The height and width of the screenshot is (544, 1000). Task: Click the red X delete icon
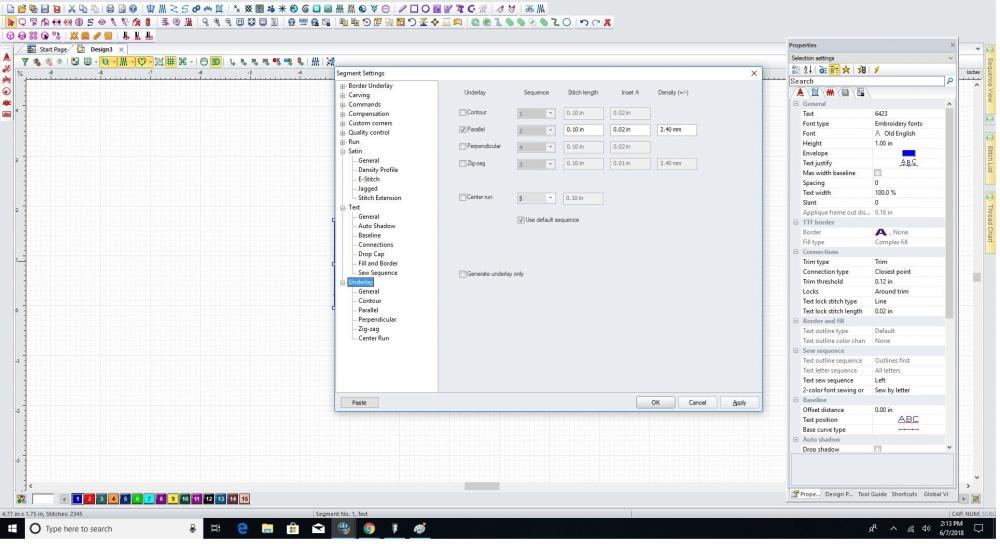[607, 21]
